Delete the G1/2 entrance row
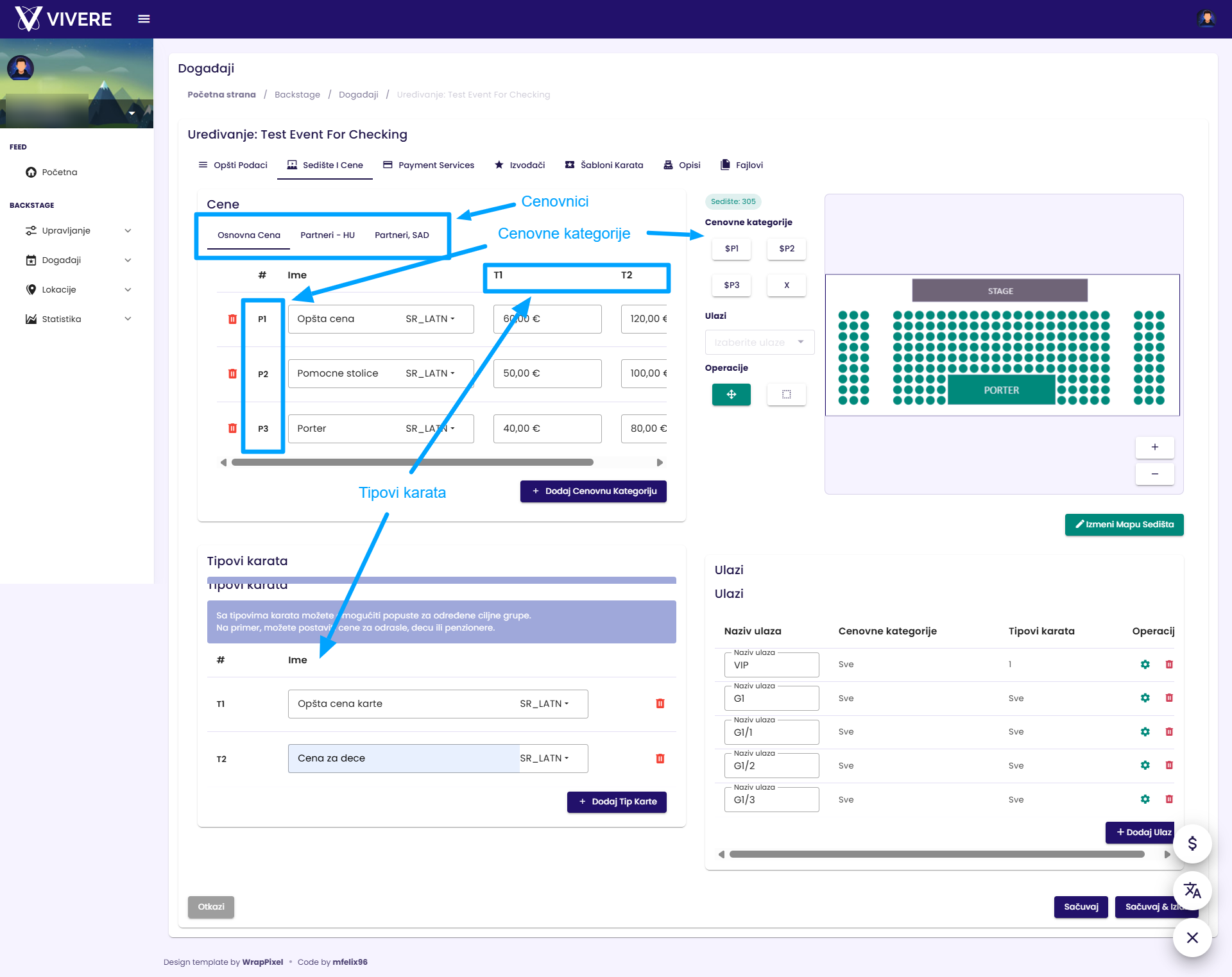Image resolution: width=1232 pixels, height=977 pixels. pos(1169,765)
